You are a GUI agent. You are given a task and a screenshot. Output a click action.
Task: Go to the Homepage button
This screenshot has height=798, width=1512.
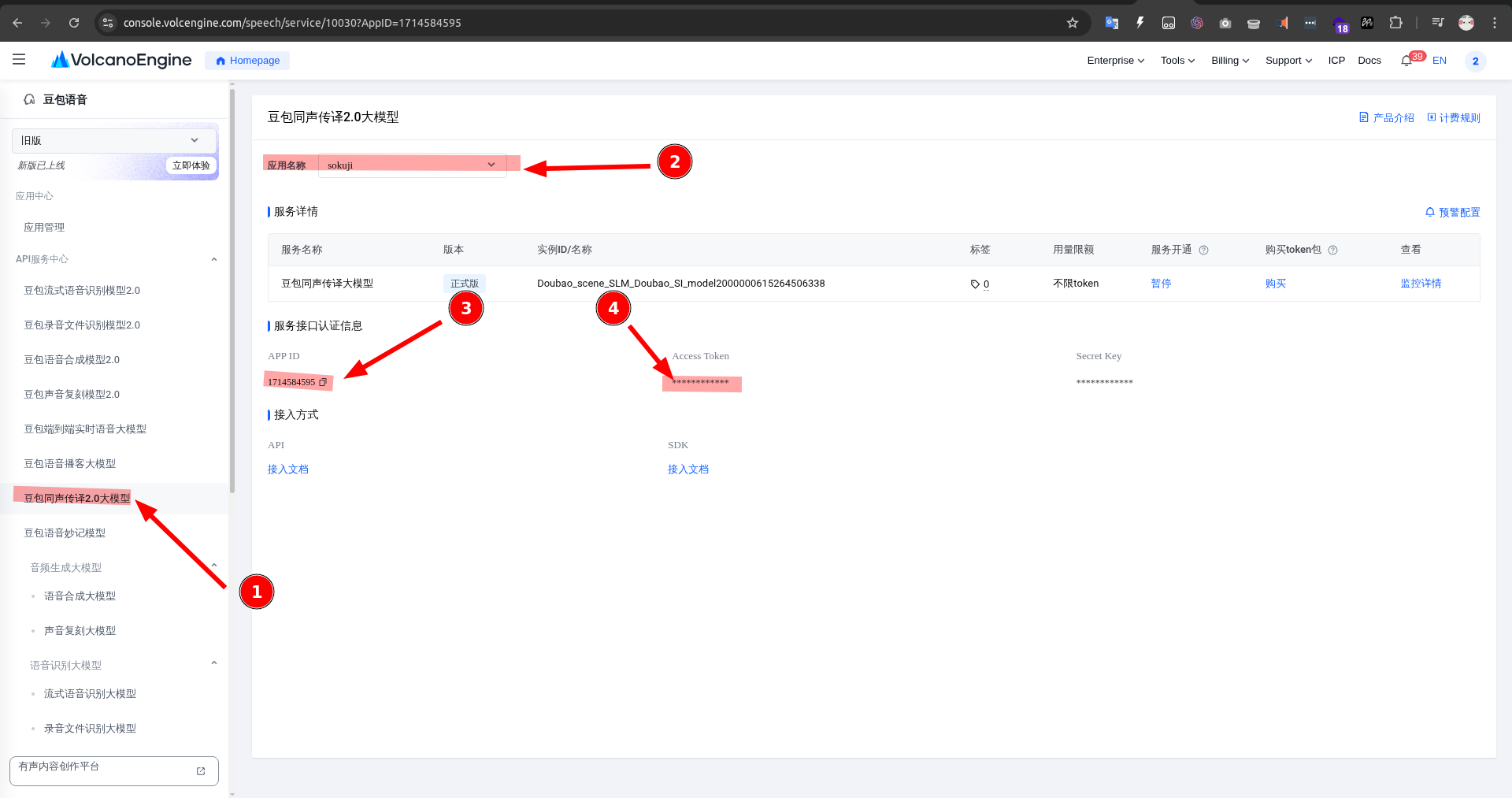[x=247, y=61]
